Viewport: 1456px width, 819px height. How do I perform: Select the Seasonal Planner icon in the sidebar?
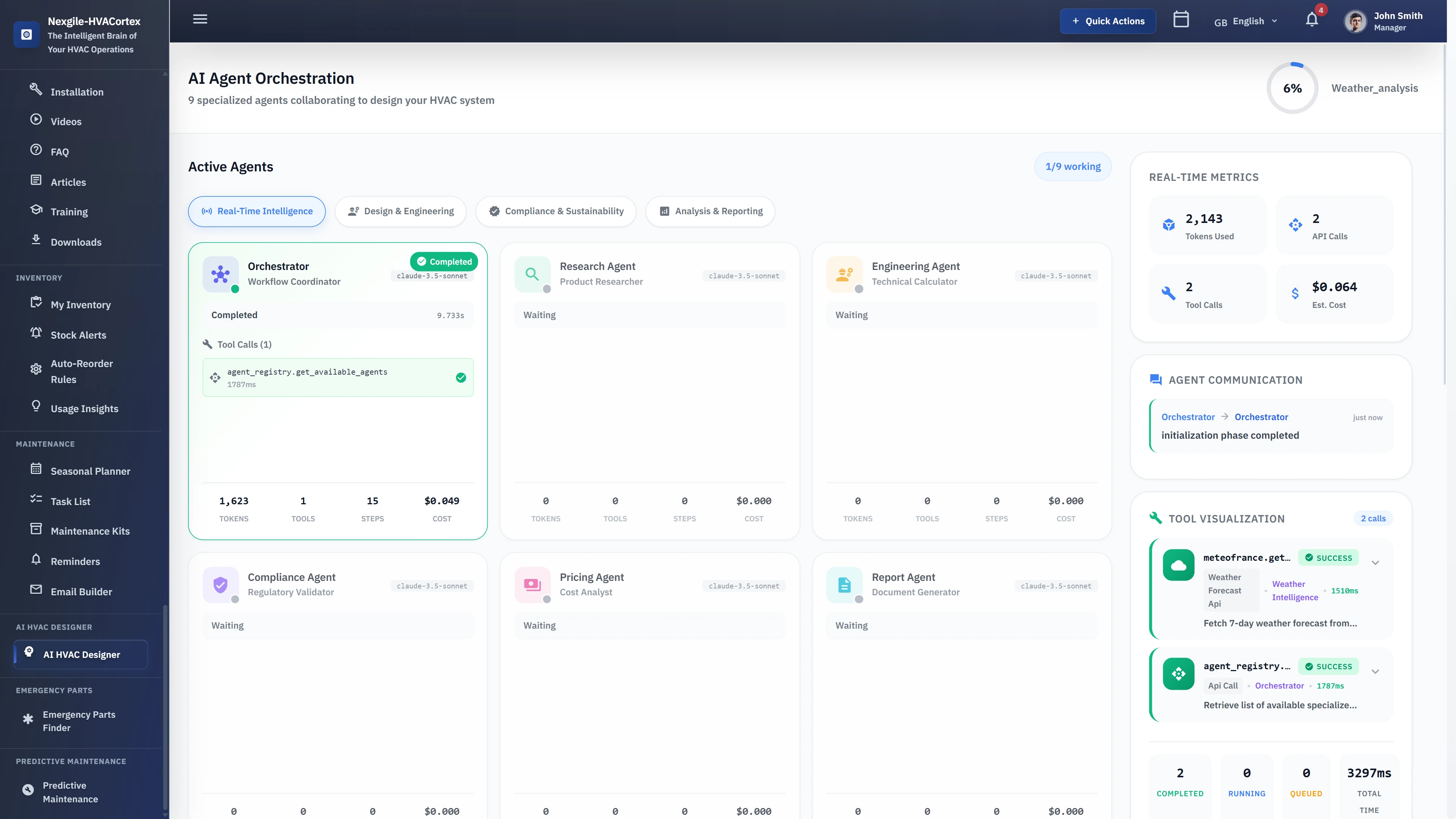click(x=36, y=469)
